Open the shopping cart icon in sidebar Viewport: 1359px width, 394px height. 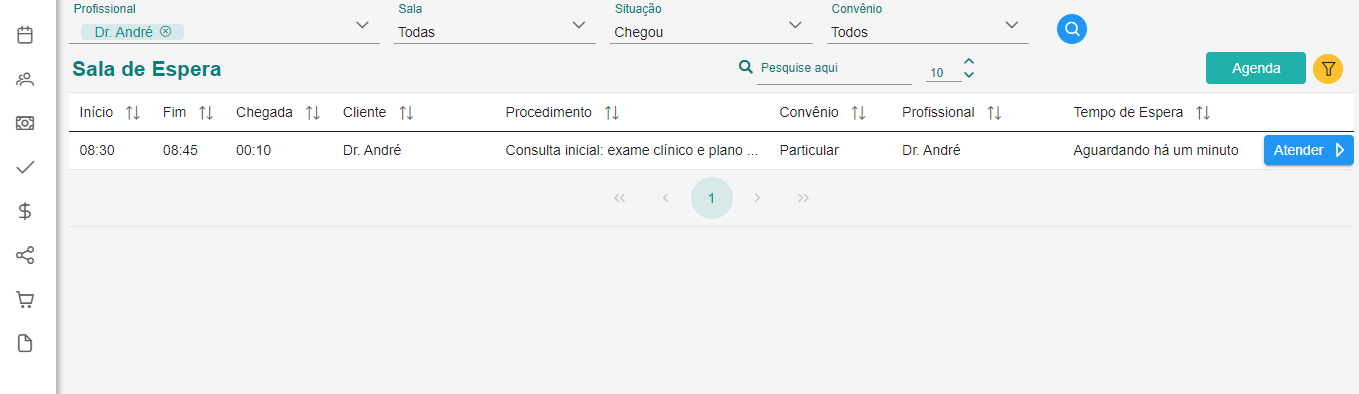tap(25, 299)
